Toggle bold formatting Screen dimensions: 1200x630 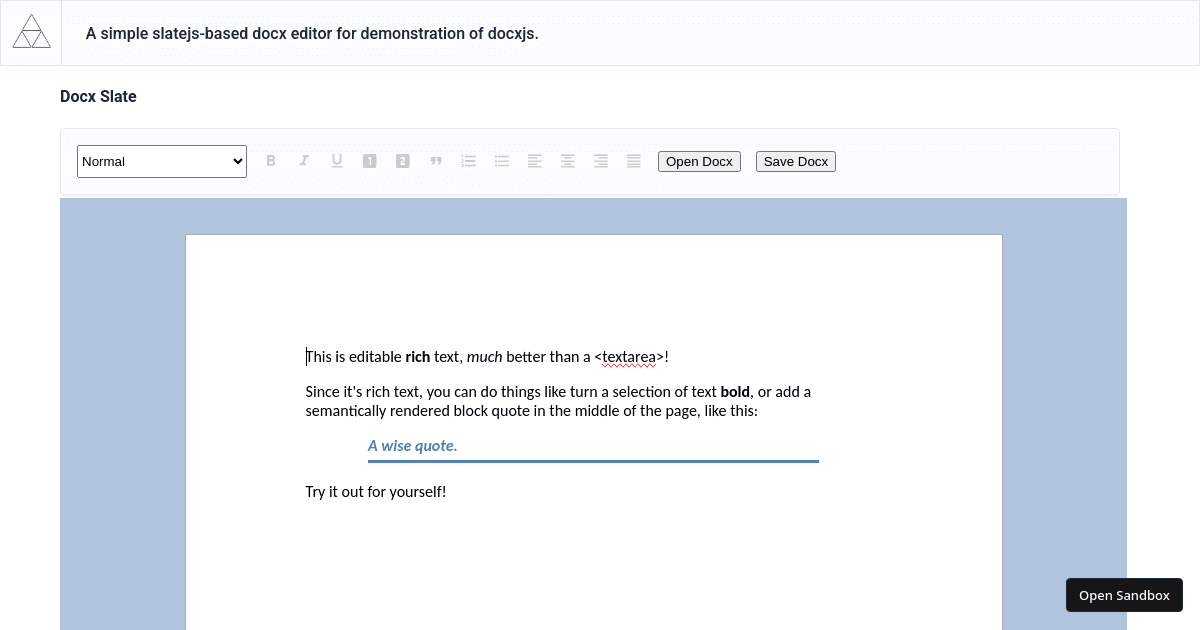click(x=271, y=161)
